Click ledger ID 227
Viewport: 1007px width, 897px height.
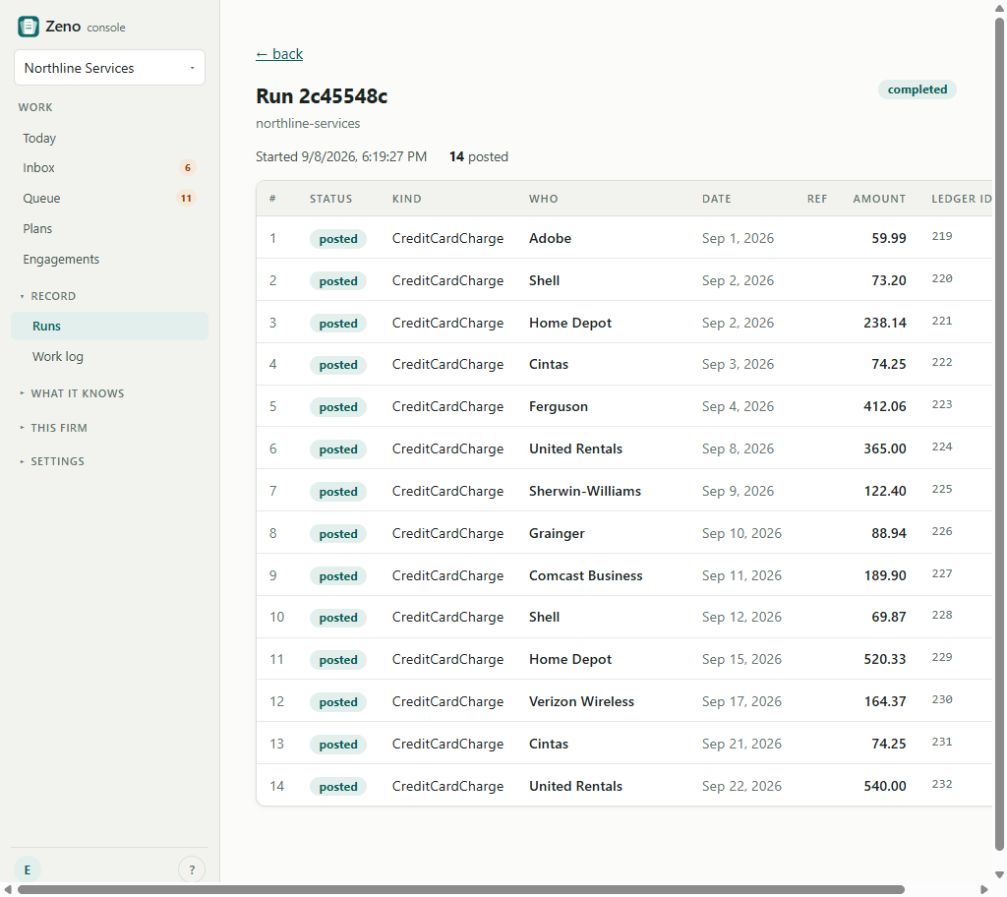tap(942, 574)
